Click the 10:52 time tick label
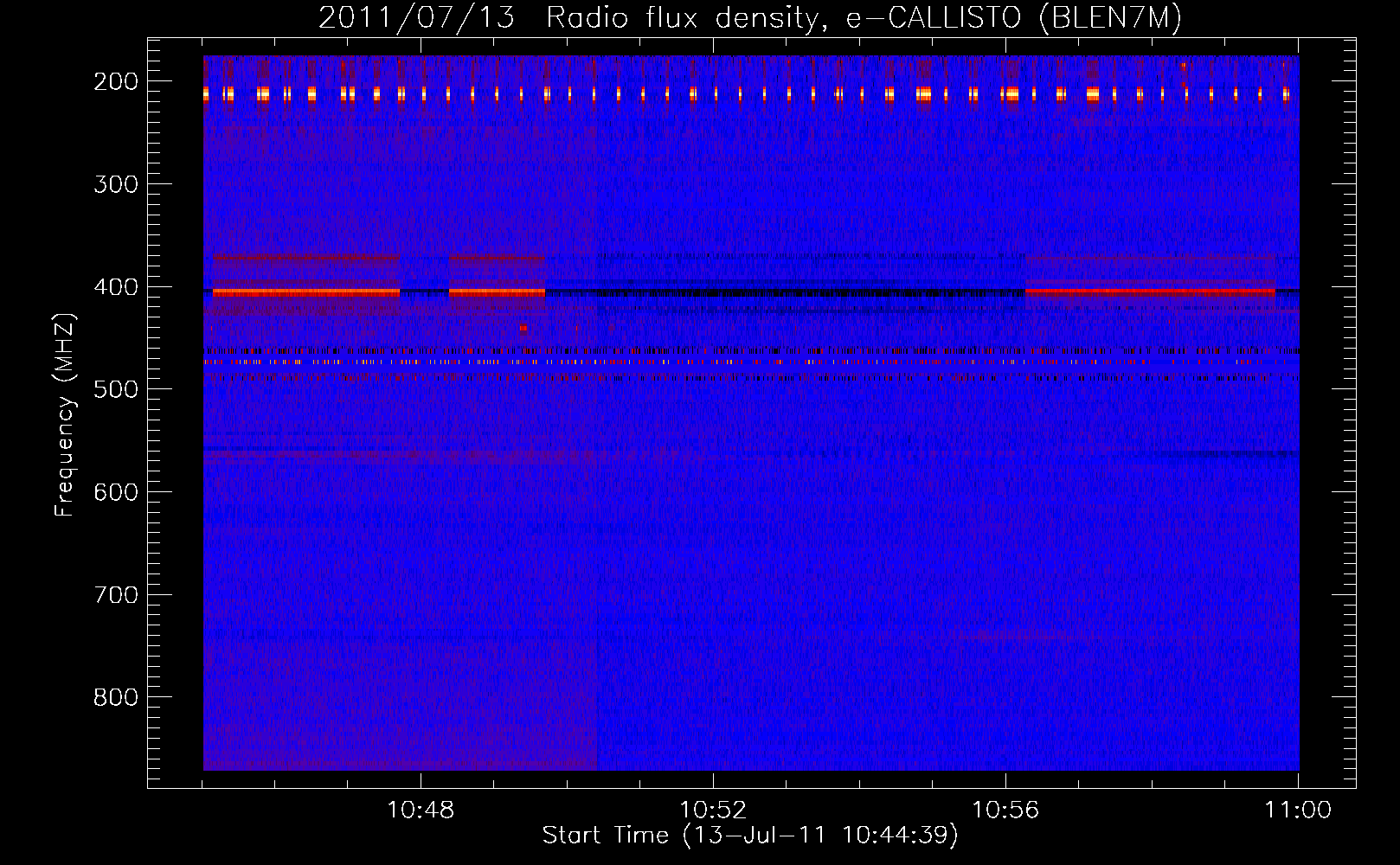 coord(713,811)
